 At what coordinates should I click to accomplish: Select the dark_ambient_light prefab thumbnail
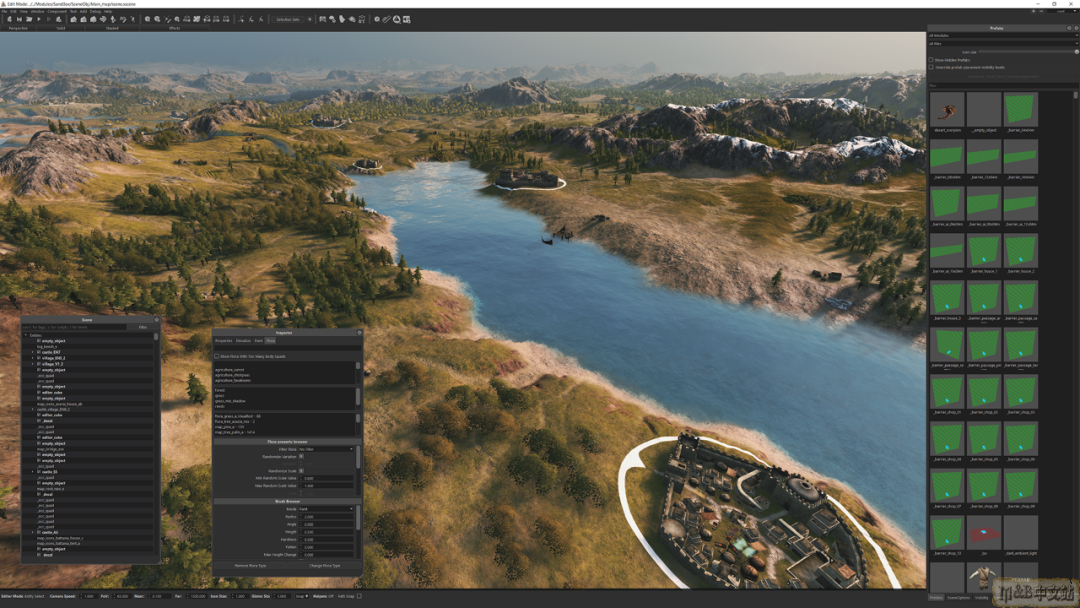tap(1021, 533)
